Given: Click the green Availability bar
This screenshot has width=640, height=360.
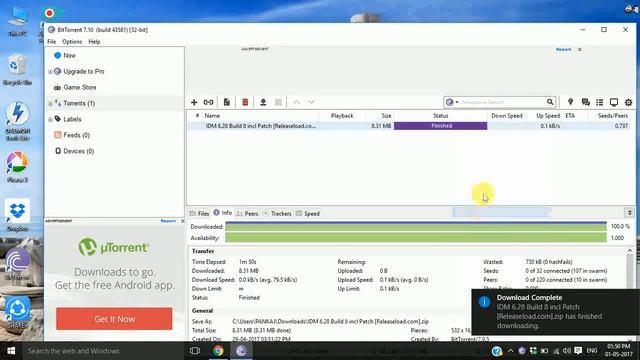Looking at the screenshot, I should pos(416,238).
